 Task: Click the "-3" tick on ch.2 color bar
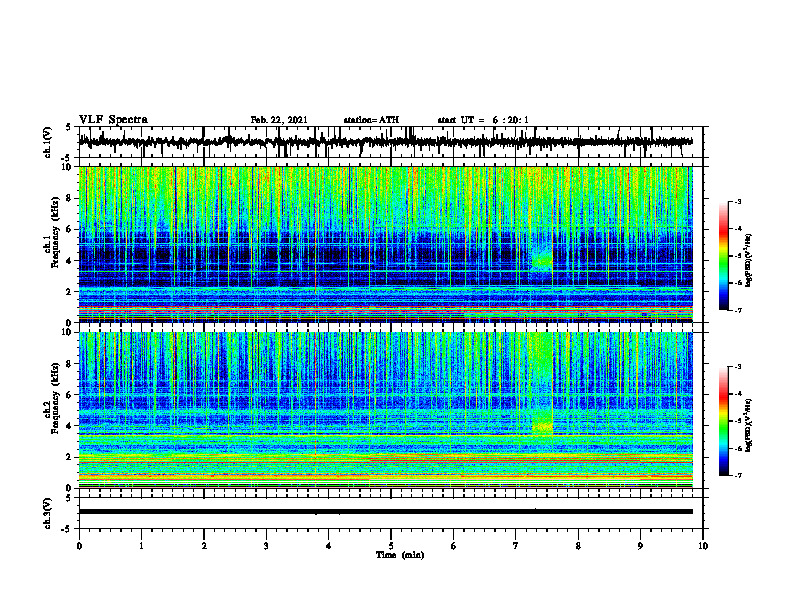738,367
